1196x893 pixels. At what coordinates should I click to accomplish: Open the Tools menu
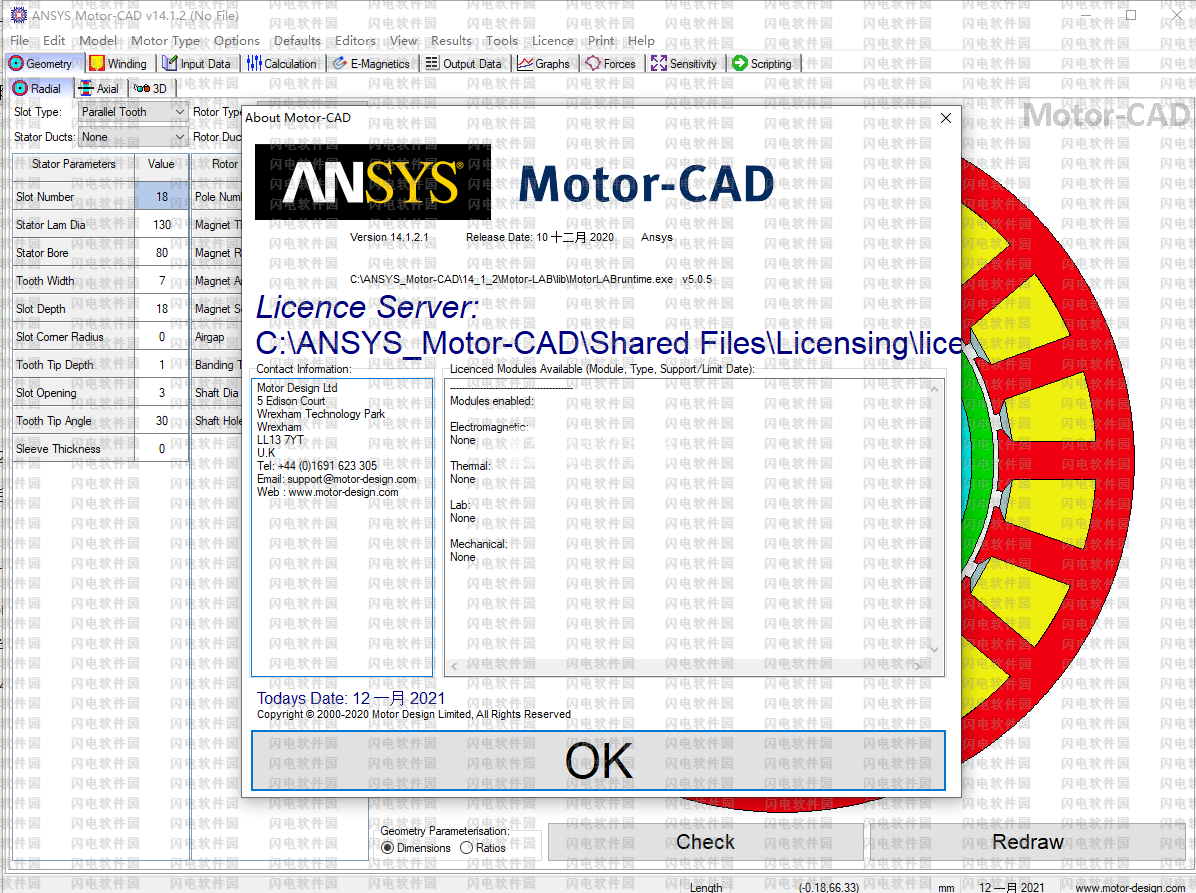pyautogui.click(x=502, y=40)
